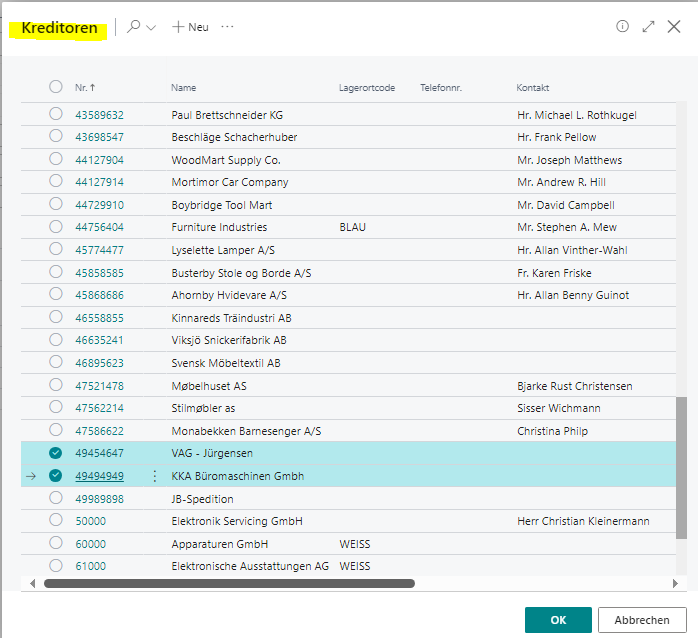The image size is (698, 638).
Task: Open vendor number 43589632
Action: click(99, 115)
